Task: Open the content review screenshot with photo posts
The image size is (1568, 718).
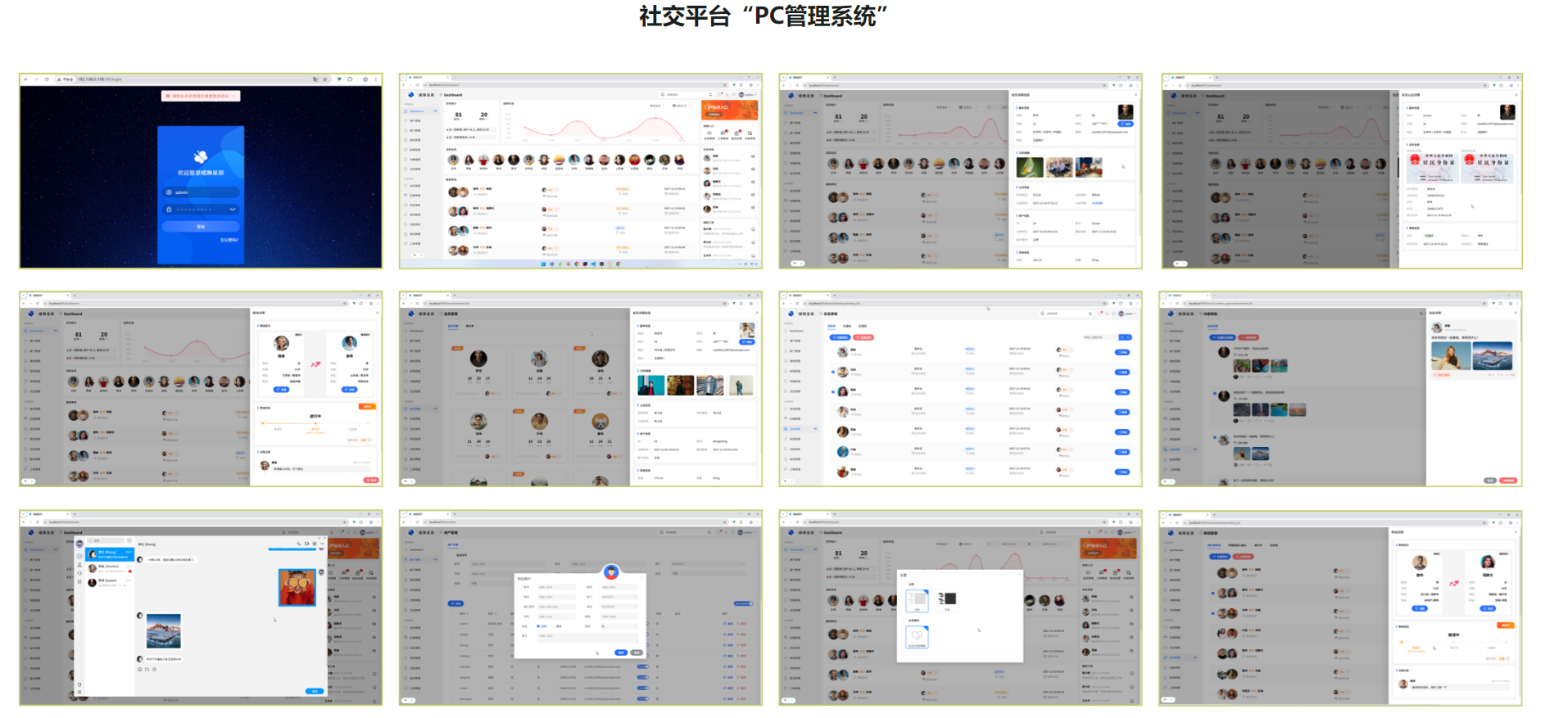Action: click(x=1340, y=389)
